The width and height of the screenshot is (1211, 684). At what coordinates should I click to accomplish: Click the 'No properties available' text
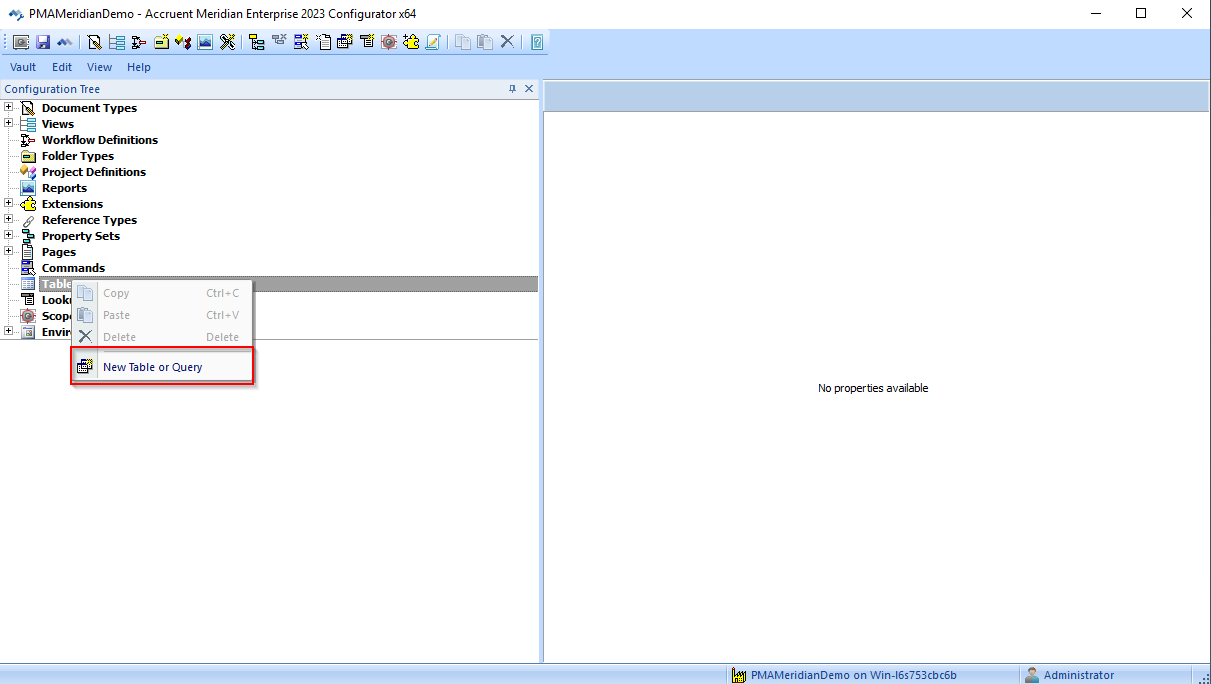(x=873, y=388)
